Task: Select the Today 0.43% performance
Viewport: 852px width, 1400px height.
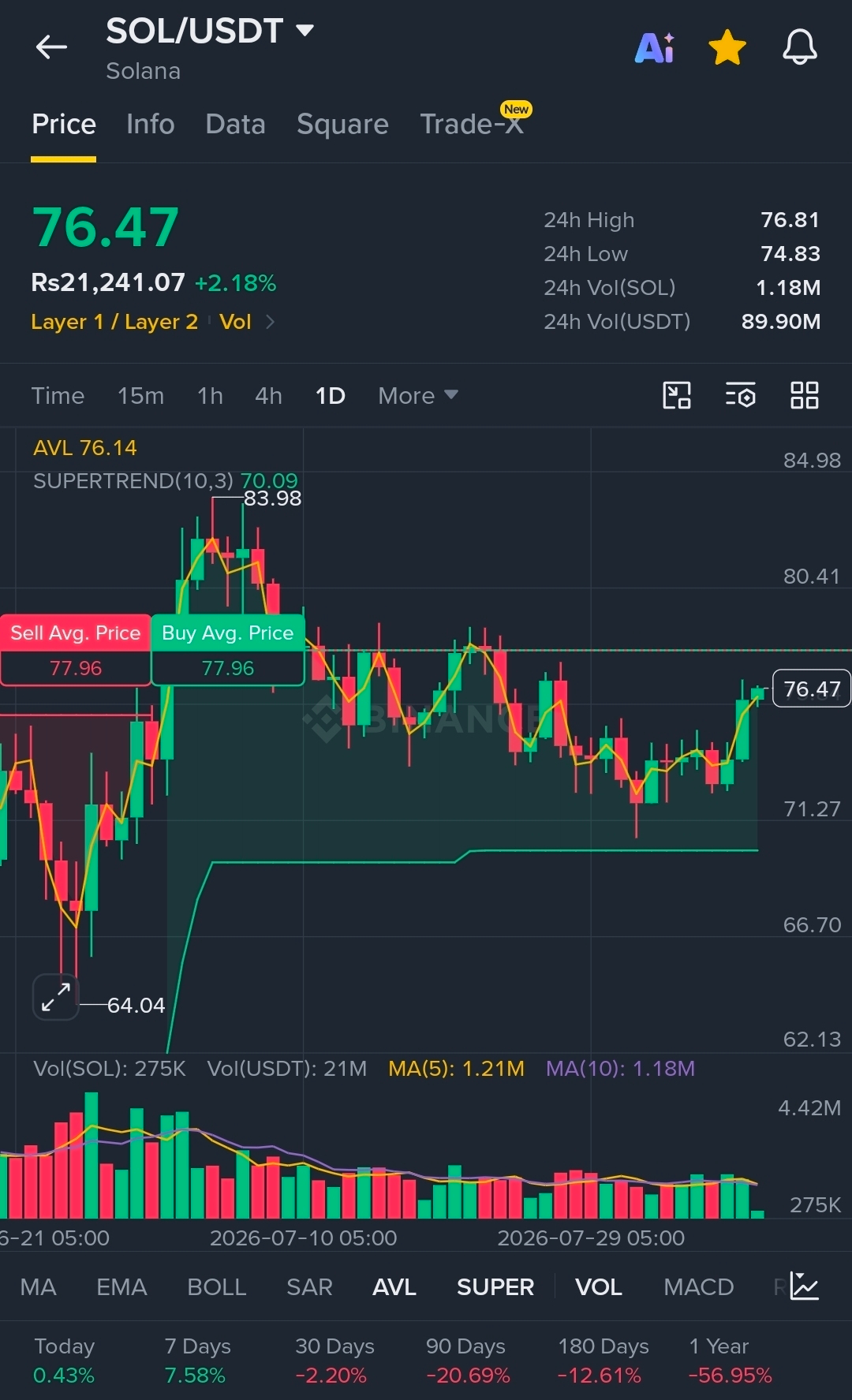Action: point(64,1361)
